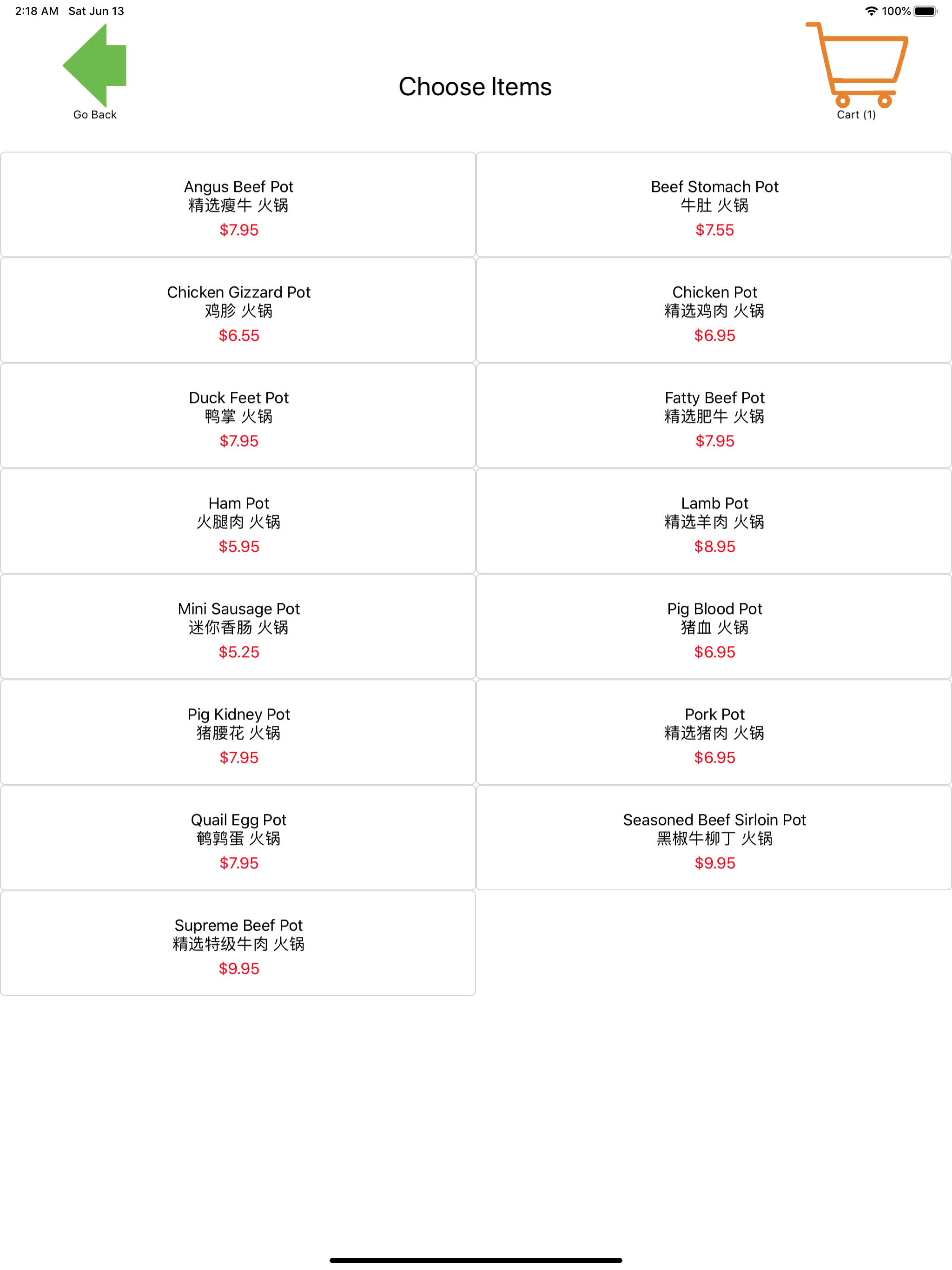Tap the home indicator bar
This screenshot has height=1270, width=952.
[x=476, y=1260]
